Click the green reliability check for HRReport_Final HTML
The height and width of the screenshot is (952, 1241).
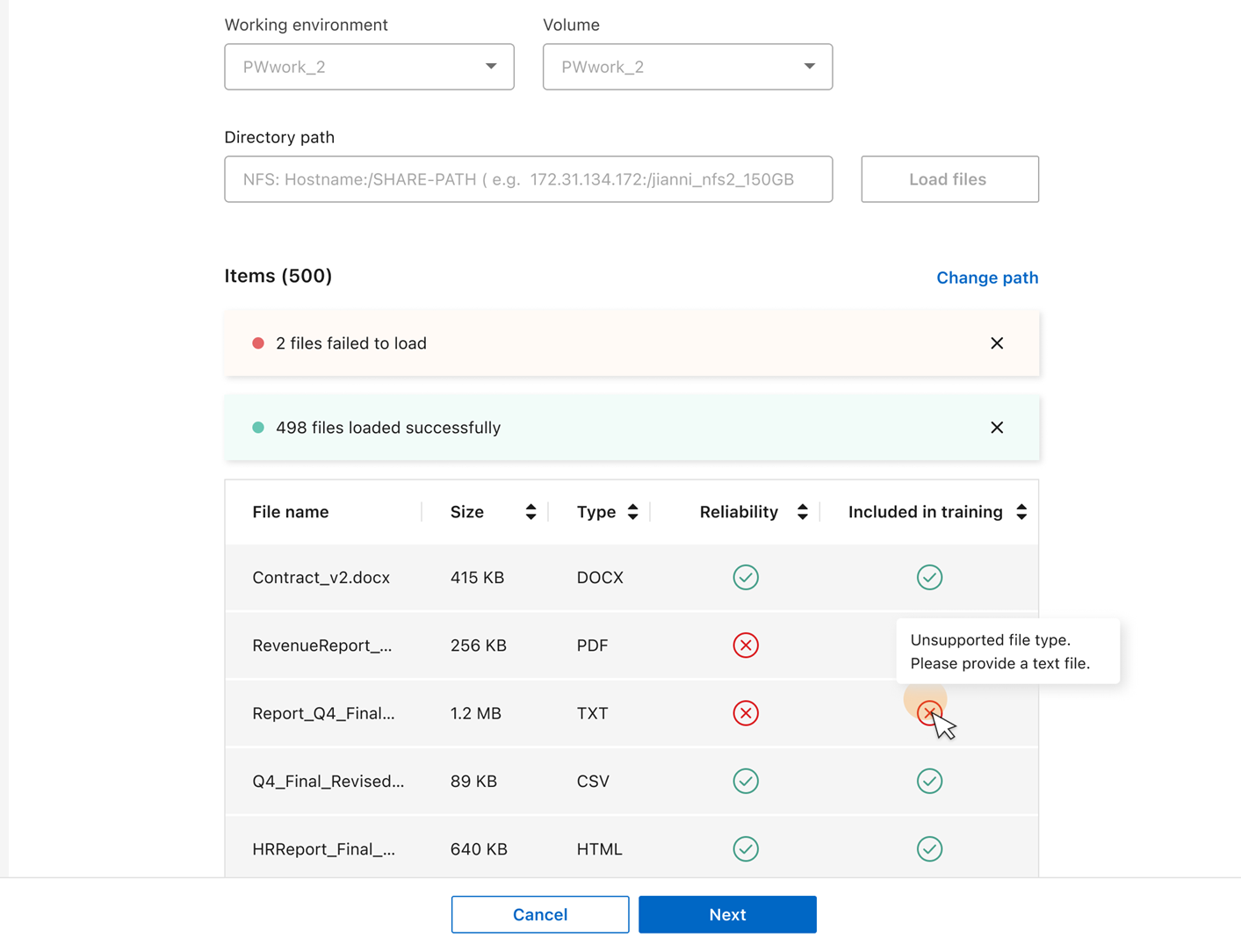pyautogui.click(x=746, y=848)
